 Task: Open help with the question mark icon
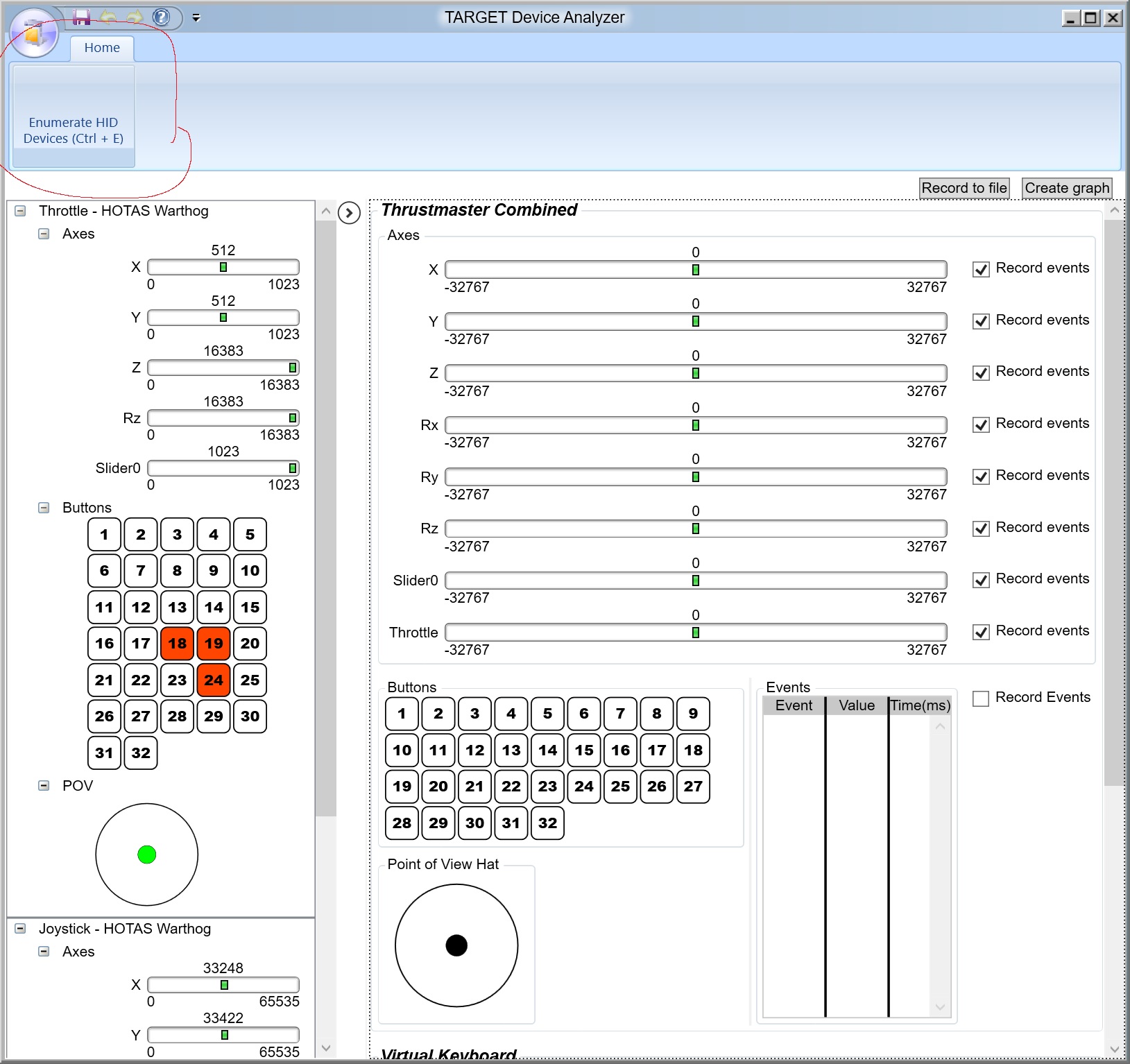[161, 17]
